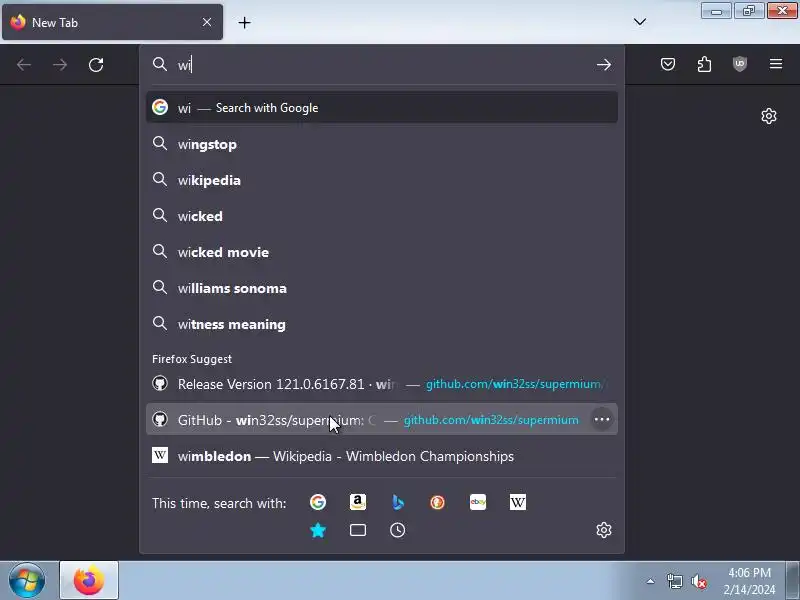This screenshot has height=600, width=800.
Task: Reload the current page
Action: point(96,65)
